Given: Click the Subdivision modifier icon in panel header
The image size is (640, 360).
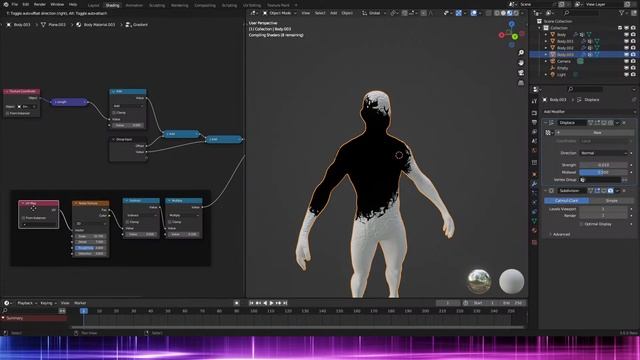Looking at the screenshot, I should (551, 191).
